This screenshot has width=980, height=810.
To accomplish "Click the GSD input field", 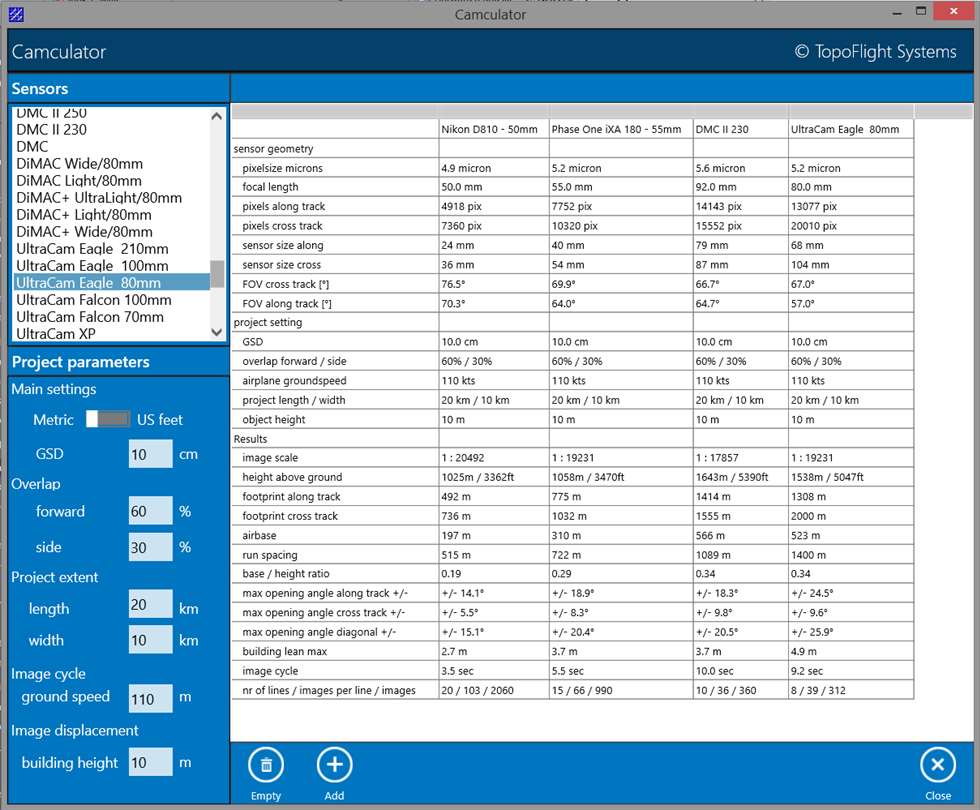I will (x=151, y=454).
